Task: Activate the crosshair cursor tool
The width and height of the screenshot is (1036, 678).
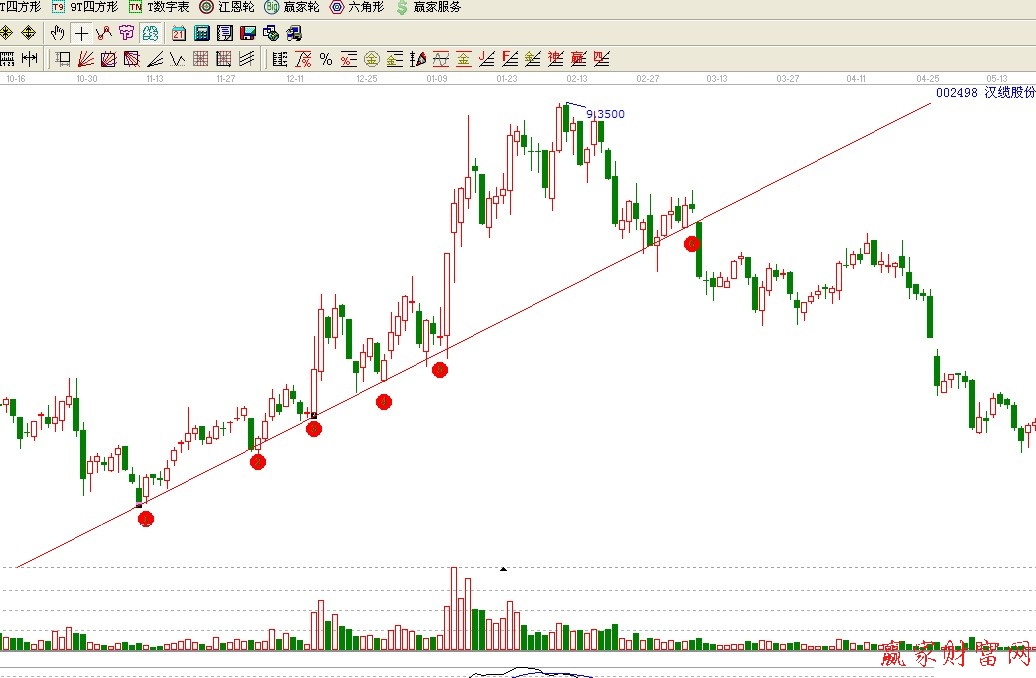Action: coord(81,33)
